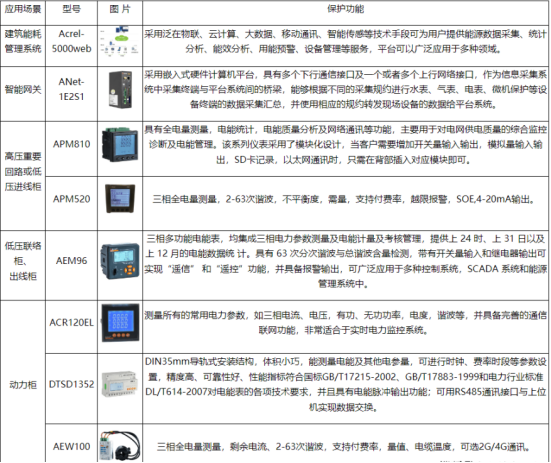Select model text AEM96

tap(71, 261)
